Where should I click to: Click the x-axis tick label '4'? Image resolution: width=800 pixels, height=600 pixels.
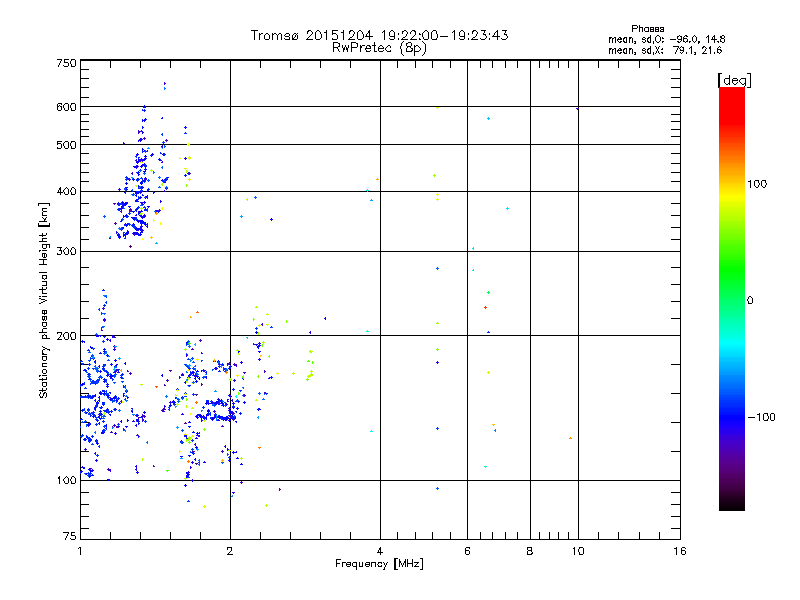(380, 551)
